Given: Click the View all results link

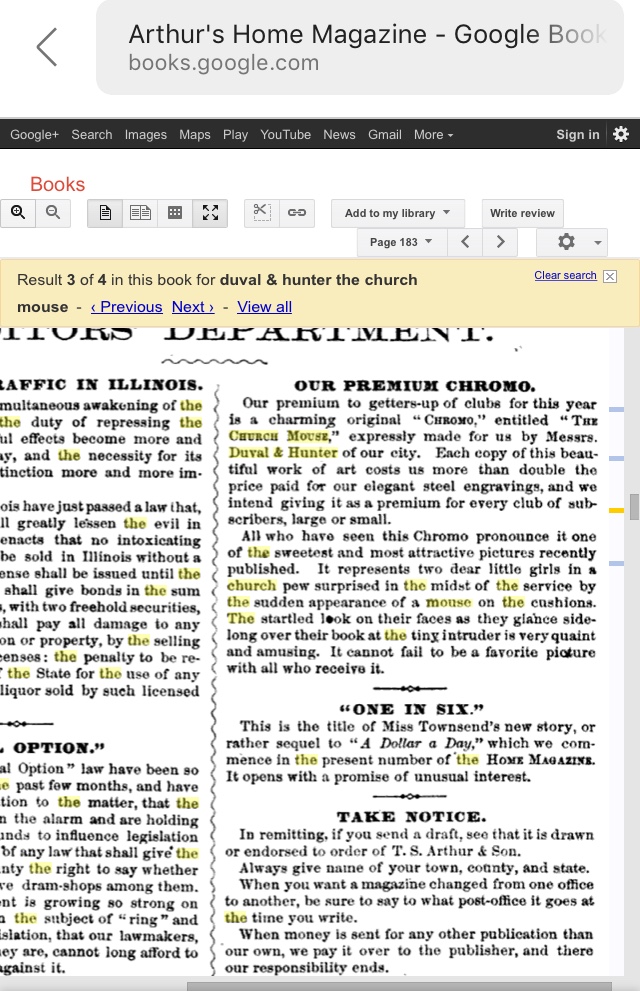Looking at the screenshot, I should (x=264, y=307).
